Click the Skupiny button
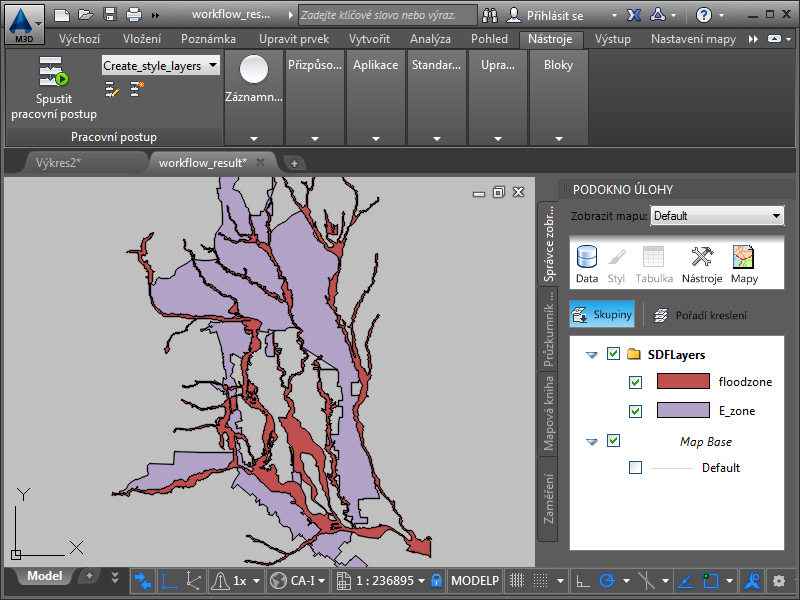 (x=602, y=315)
